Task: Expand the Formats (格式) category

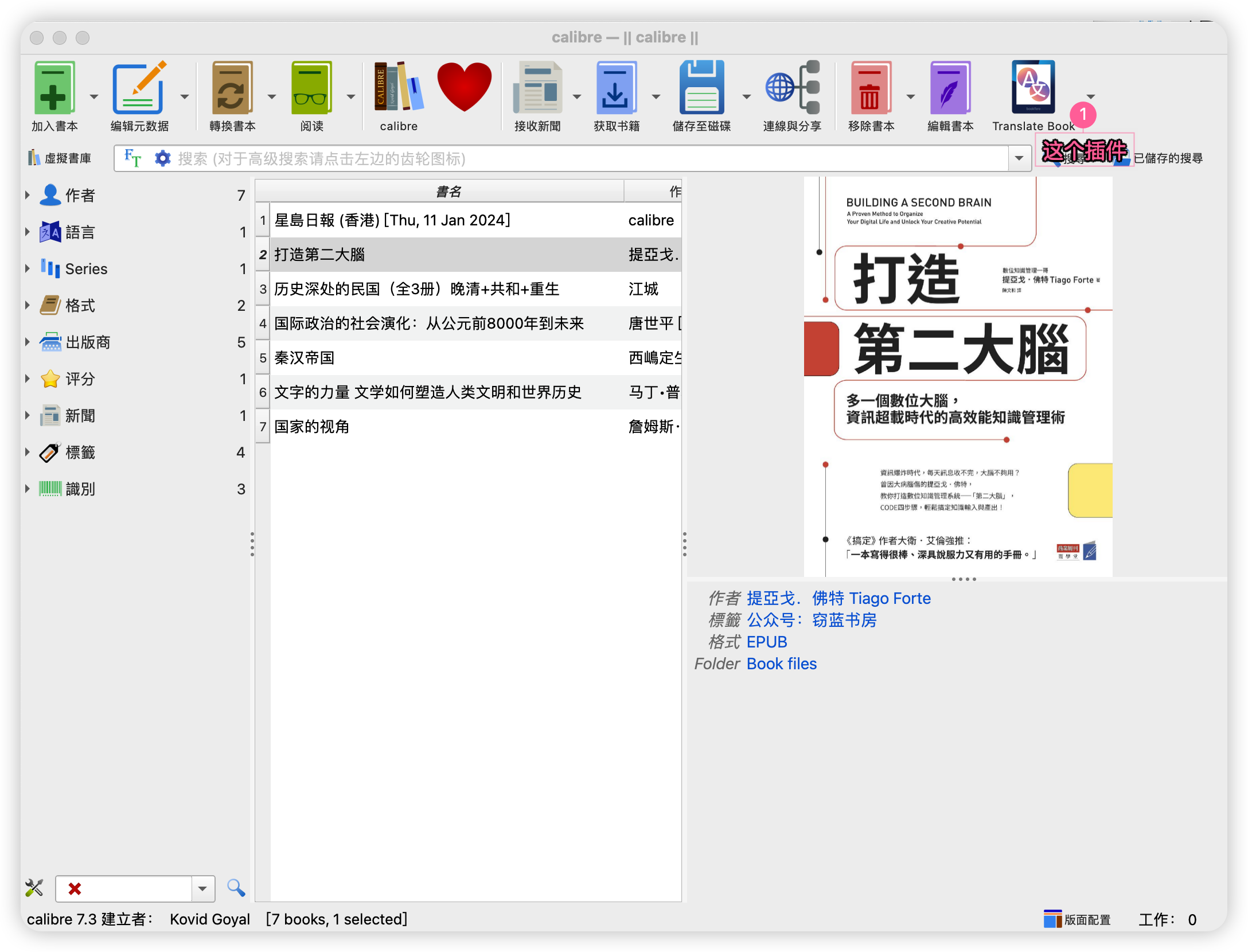Action: point(28,305)
